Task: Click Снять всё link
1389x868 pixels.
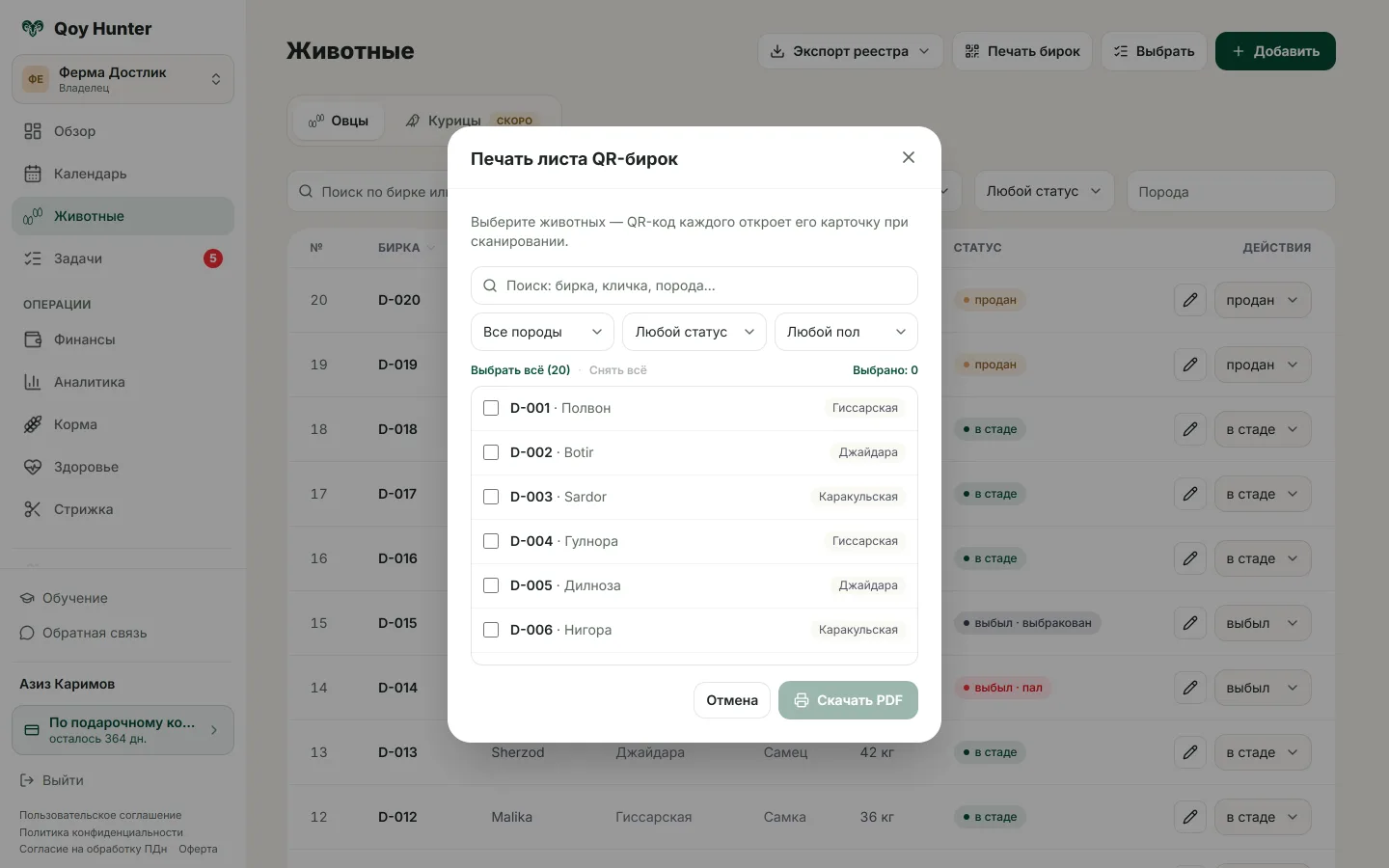Action: point(618,370)
